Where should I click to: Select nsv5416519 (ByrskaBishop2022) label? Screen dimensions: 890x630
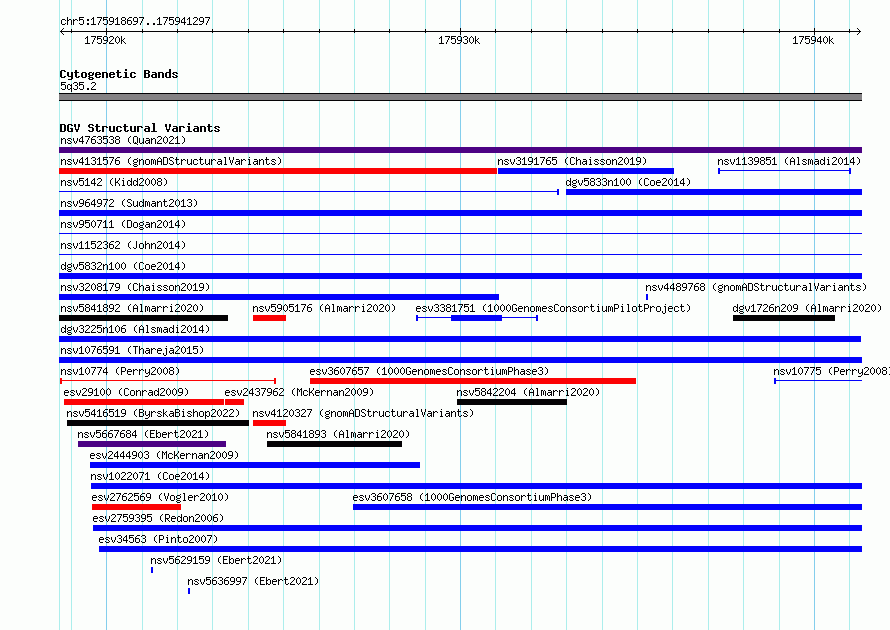[x=153, y=413]
